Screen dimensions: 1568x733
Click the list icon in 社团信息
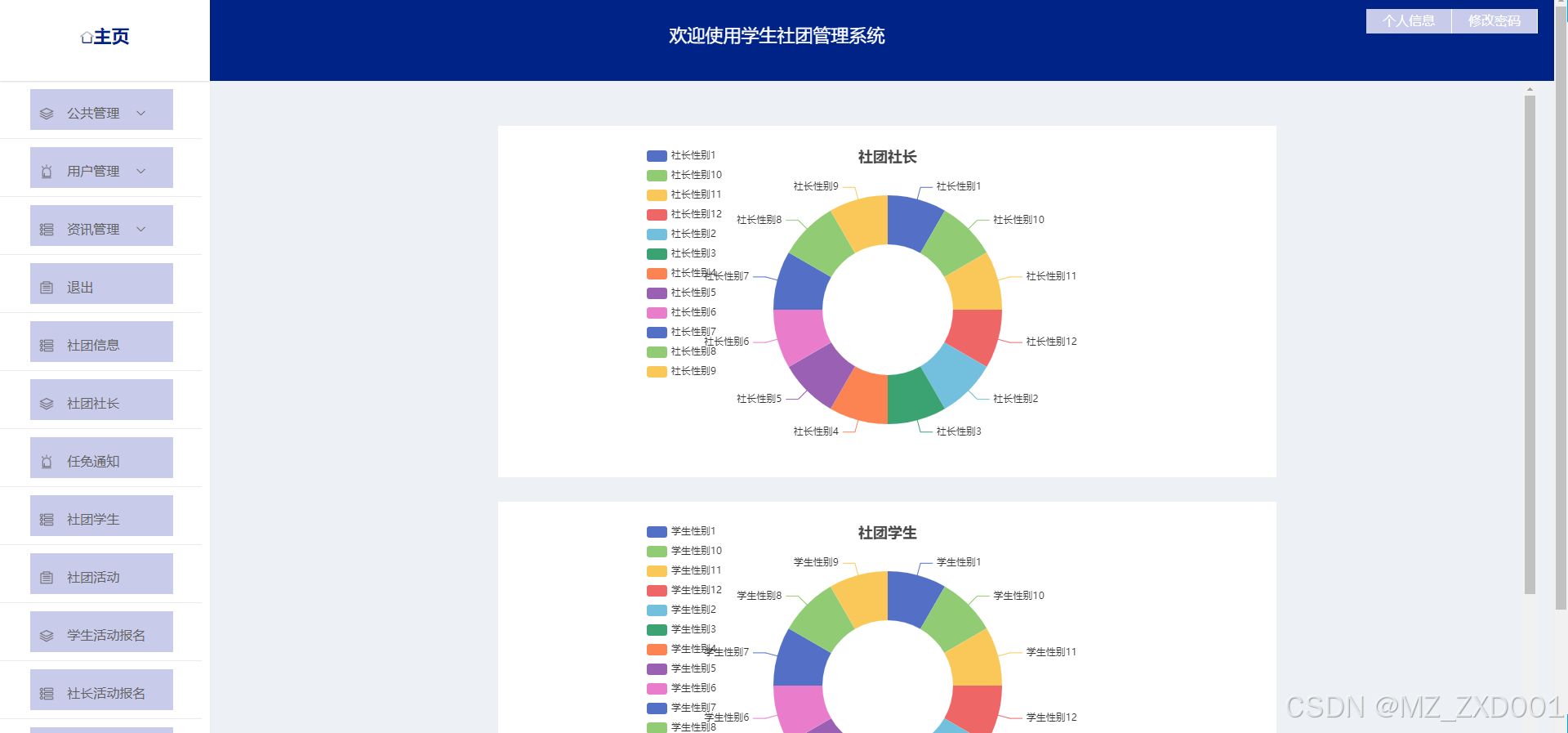tap(47, 346)
